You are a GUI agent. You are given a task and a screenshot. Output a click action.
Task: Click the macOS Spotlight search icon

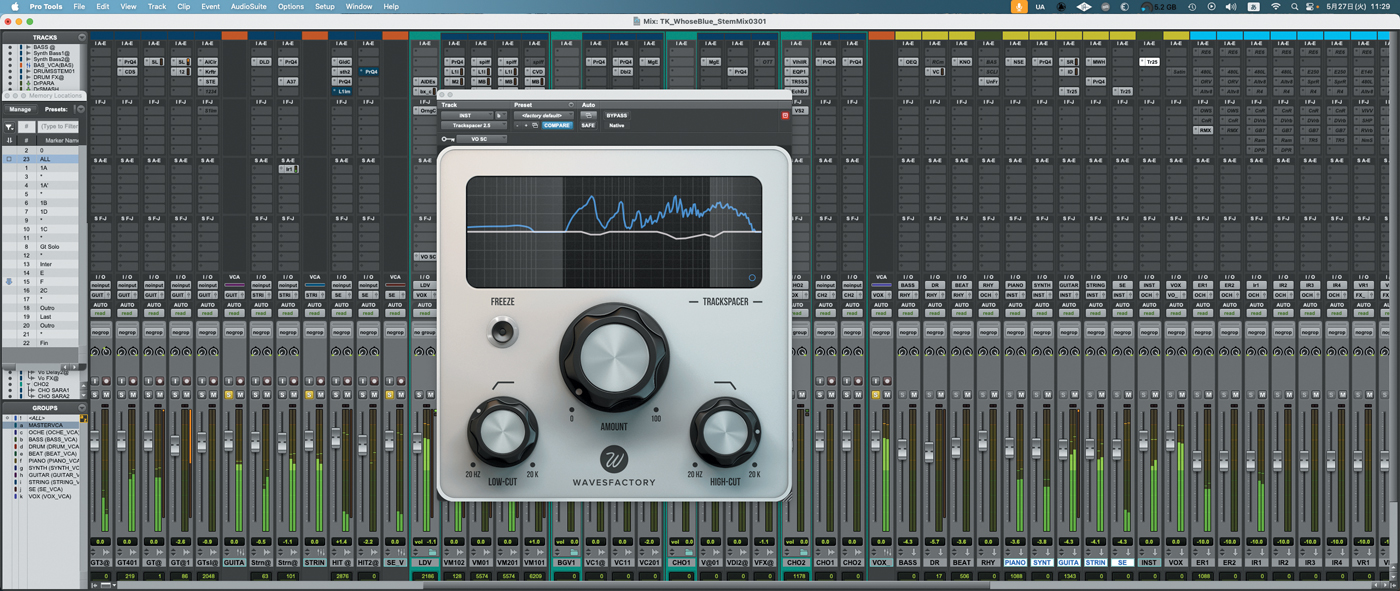click(1295, 6)
